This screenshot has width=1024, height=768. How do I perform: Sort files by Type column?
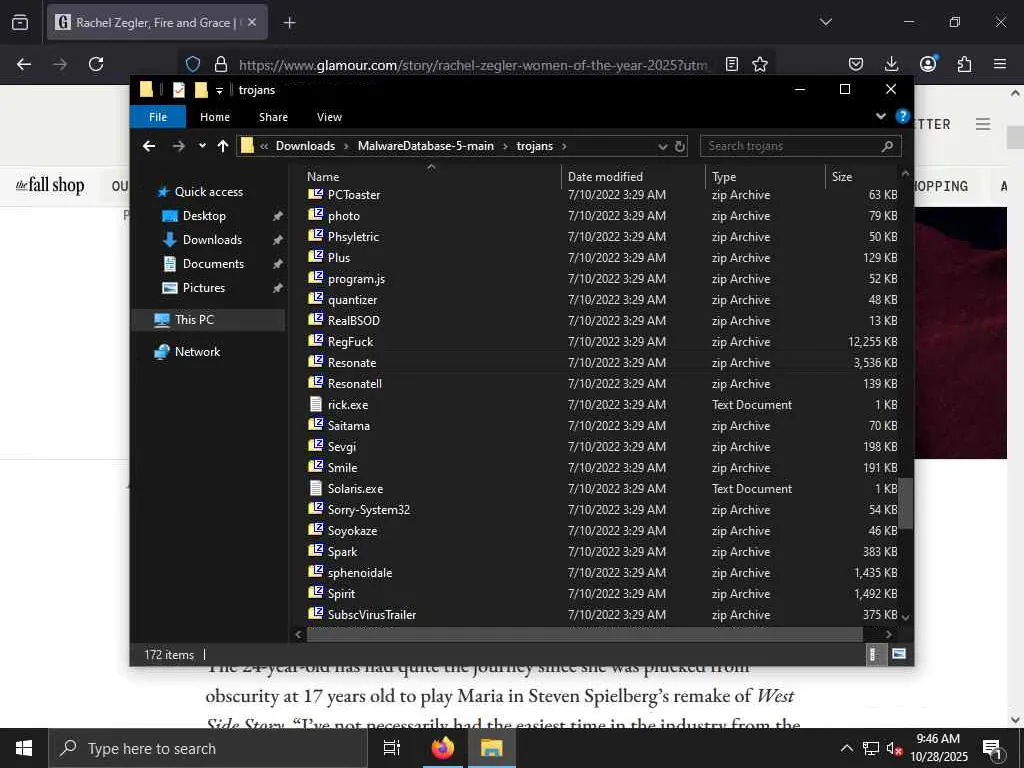[765, 176]
